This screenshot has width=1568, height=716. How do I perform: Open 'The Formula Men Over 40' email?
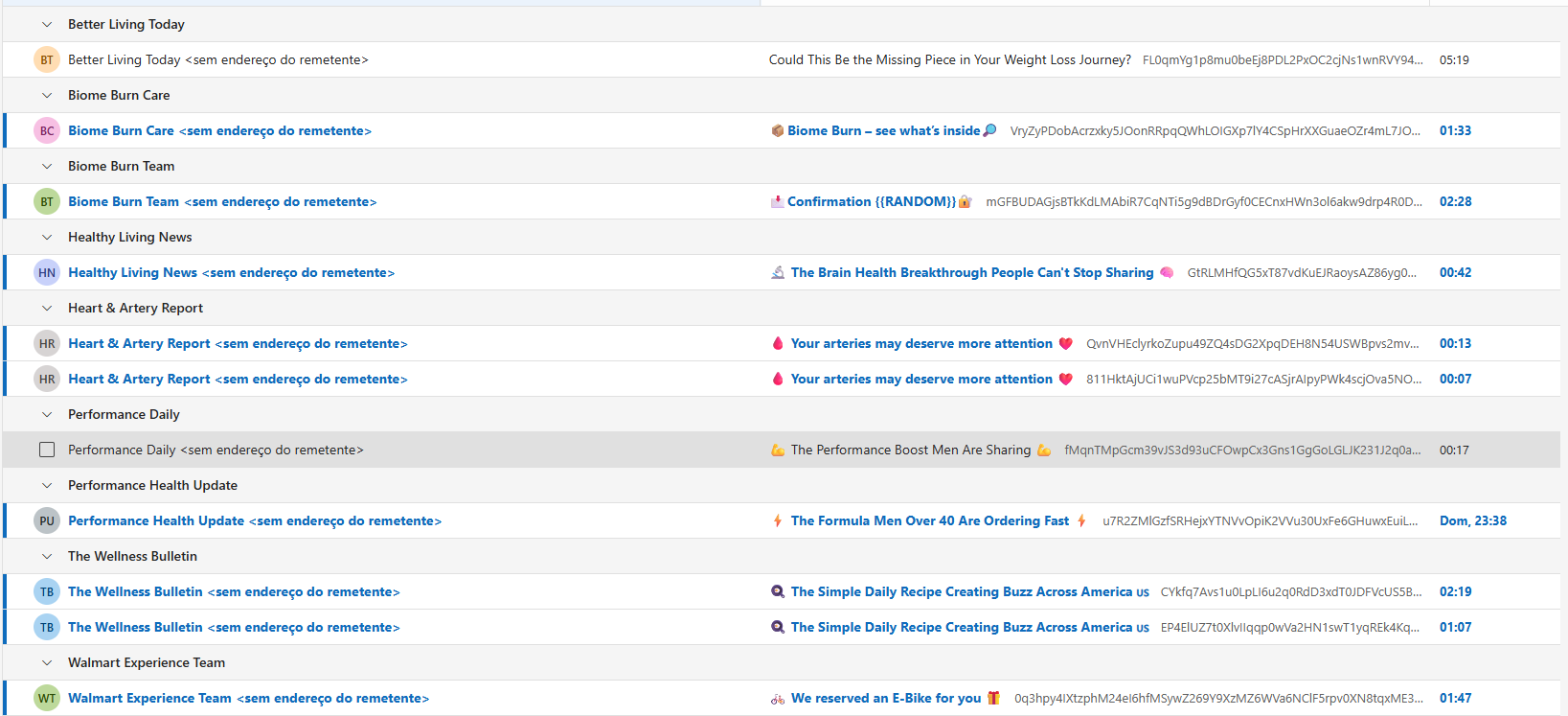tap(929, 520)
